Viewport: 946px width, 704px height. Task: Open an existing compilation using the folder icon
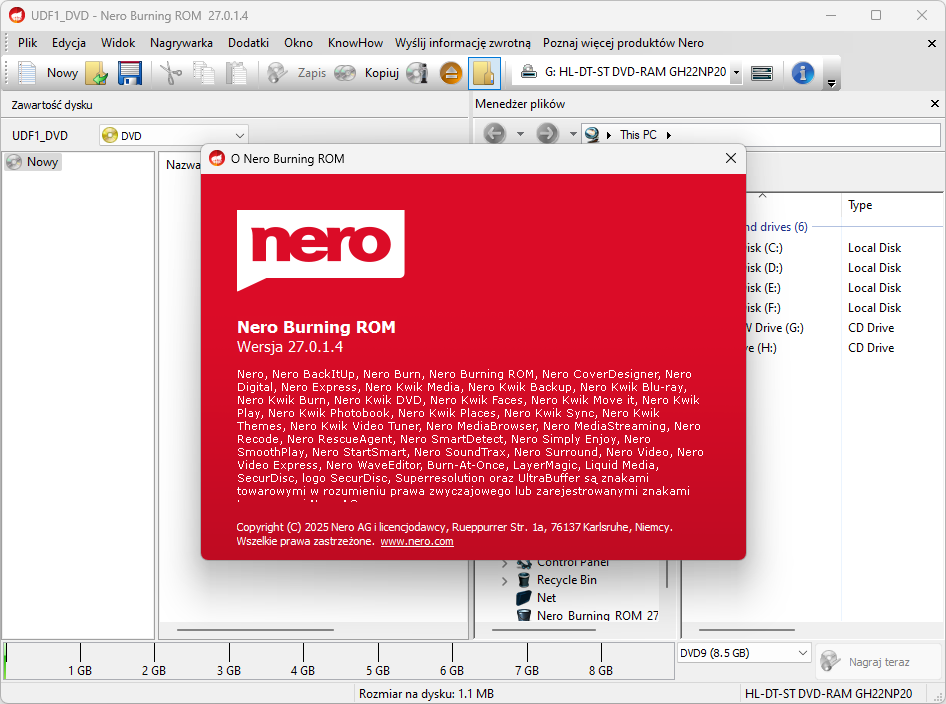point(97,73)
